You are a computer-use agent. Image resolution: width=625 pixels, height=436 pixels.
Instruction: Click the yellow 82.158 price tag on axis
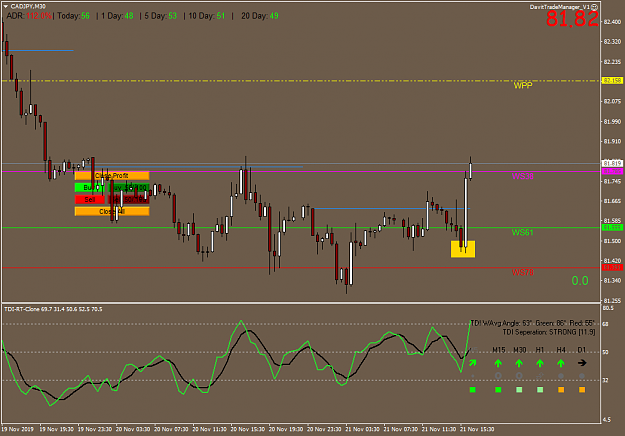click(612, 81)
